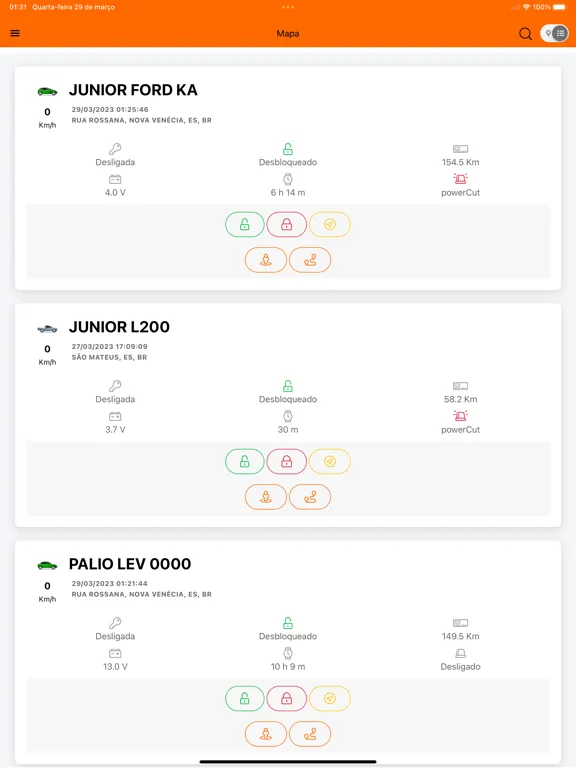Tap orange street-view pin button for JUNIOR FORD KA
The image size is (576, 768).
click(x=265, y=260)
